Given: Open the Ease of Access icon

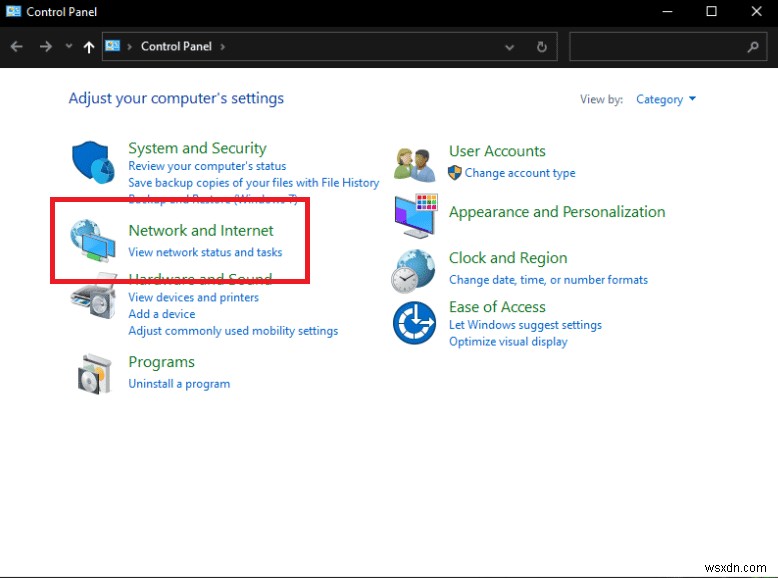Looking at the screenshot, I should click(414, 323).
